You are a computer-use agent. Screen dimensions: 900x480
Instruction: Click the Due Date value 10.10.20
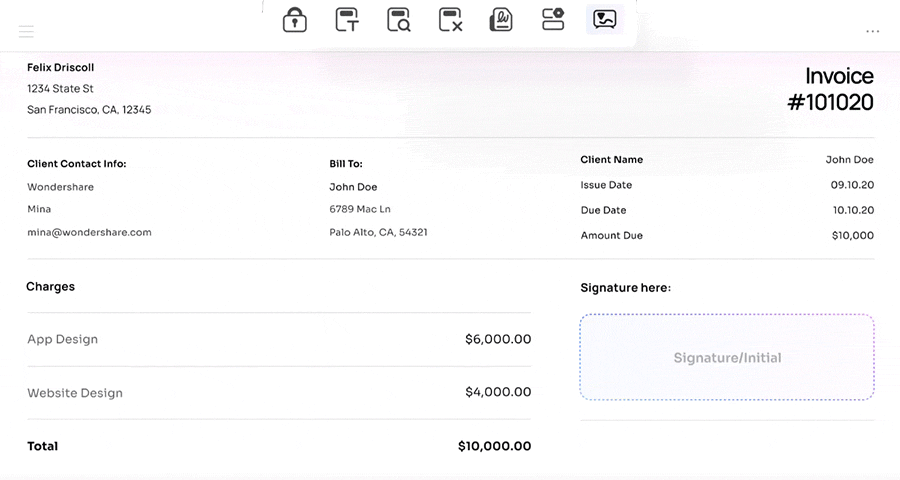(x=854, y=210)
